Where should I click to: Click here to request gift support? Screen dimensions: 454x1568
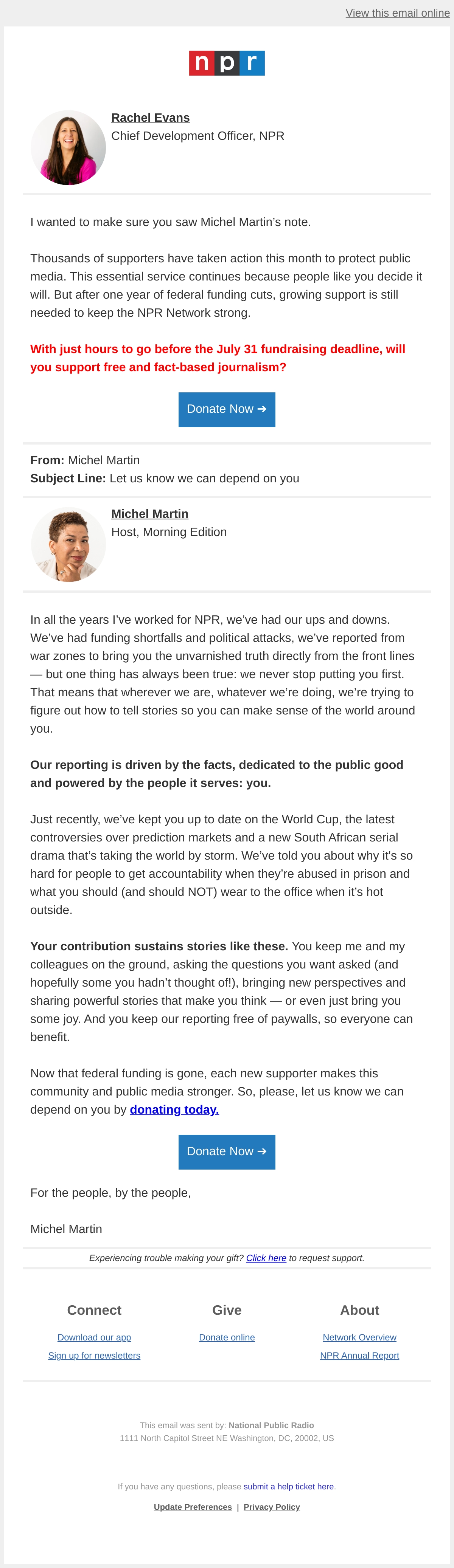click(266, 1258)
